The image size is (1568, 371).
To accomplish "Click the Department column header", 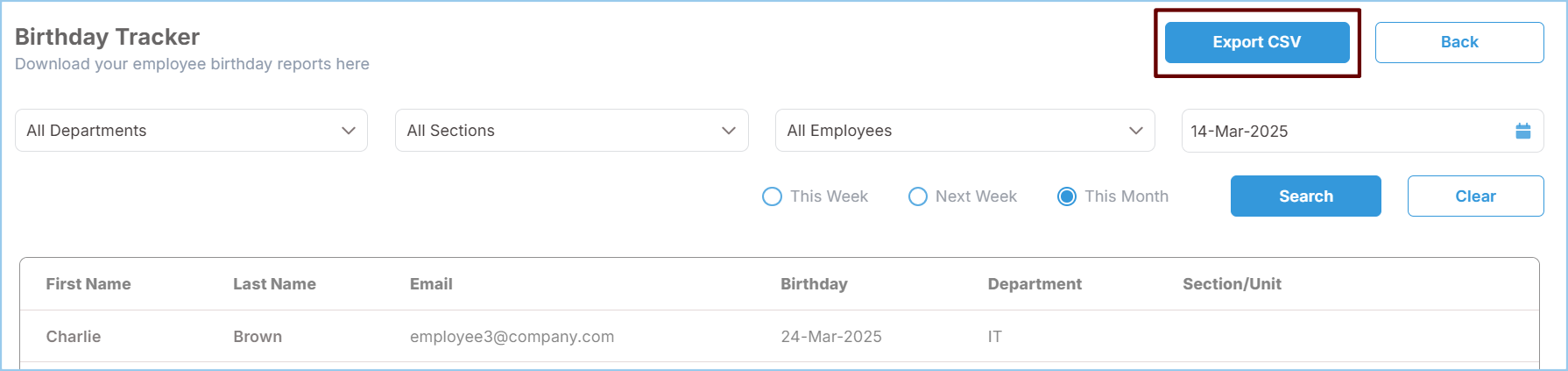I will [x=1035, y=284].
